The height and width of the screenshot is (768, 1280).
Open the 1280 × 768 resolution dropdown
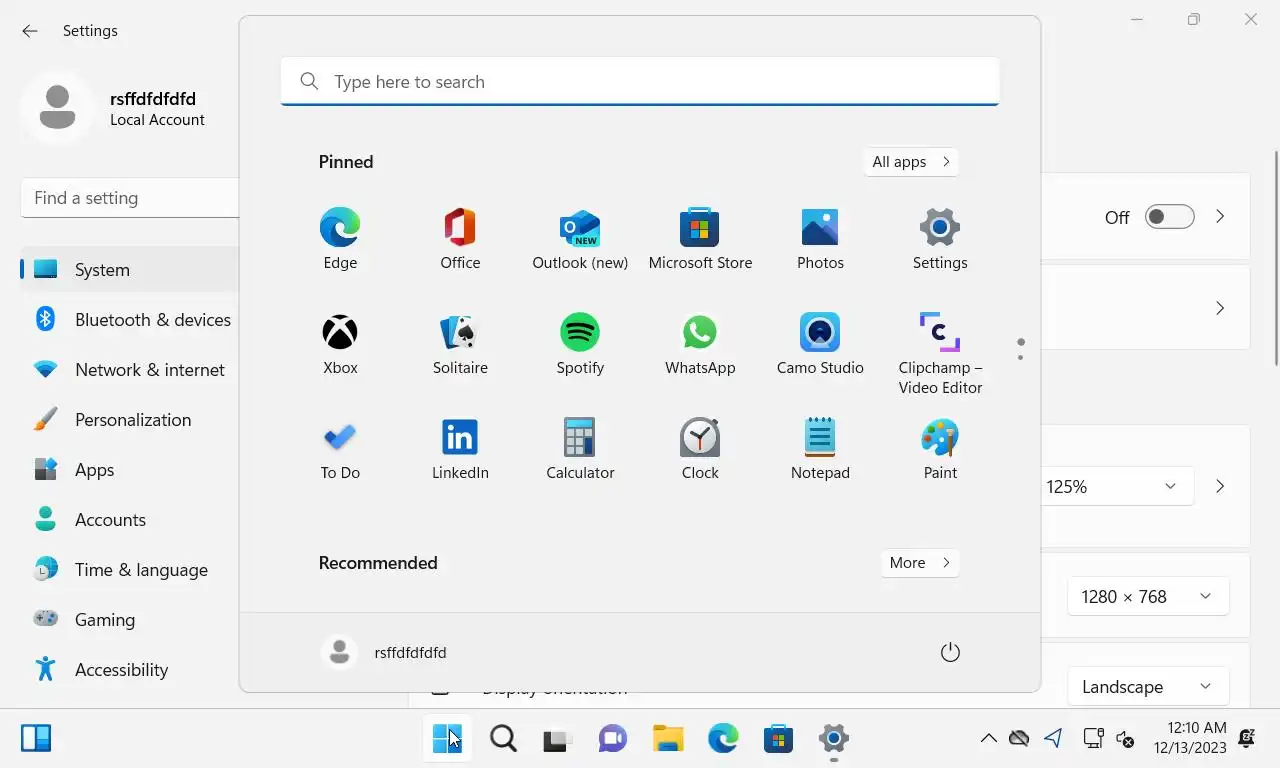[x=1148, y=597]
